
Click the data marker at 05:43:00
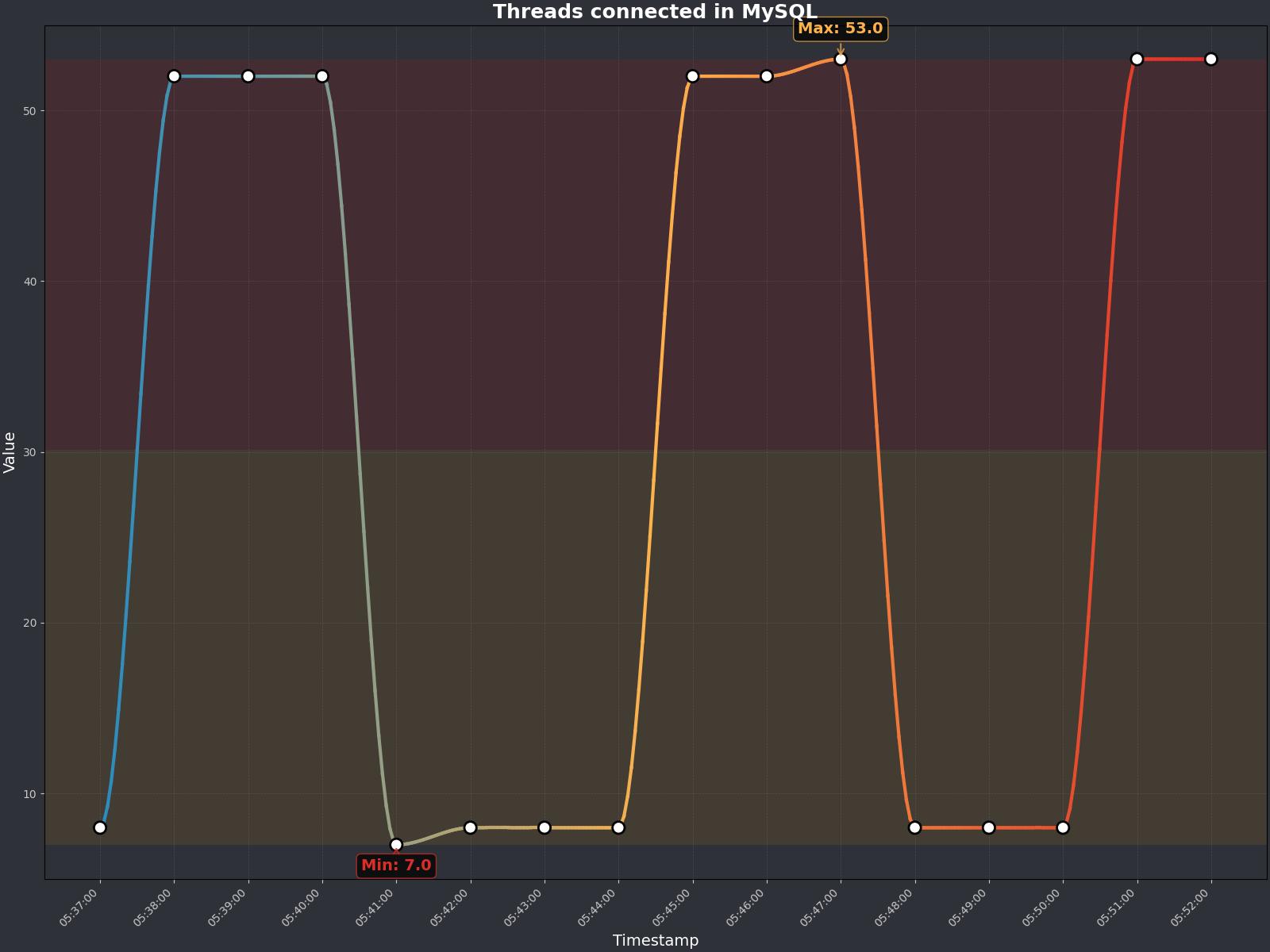[545, 827]
